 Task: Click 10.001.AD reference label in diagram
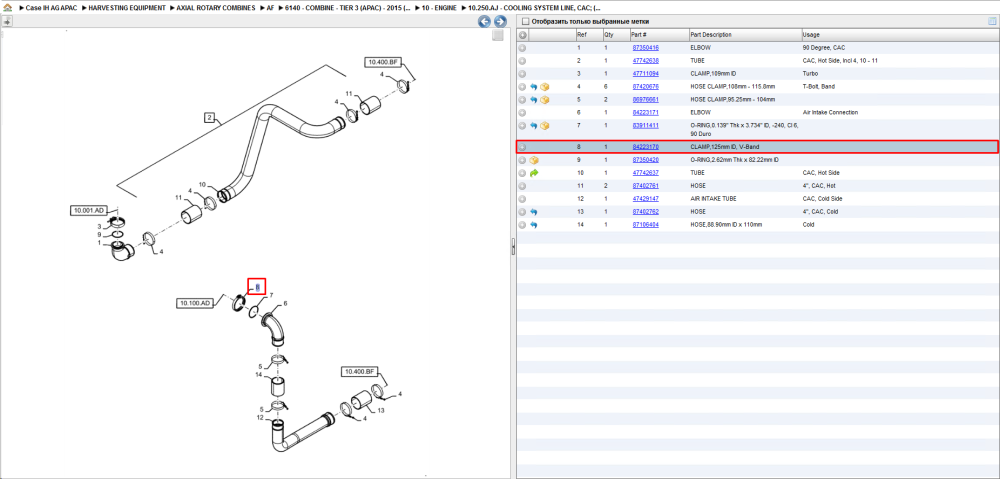(87, 210)
